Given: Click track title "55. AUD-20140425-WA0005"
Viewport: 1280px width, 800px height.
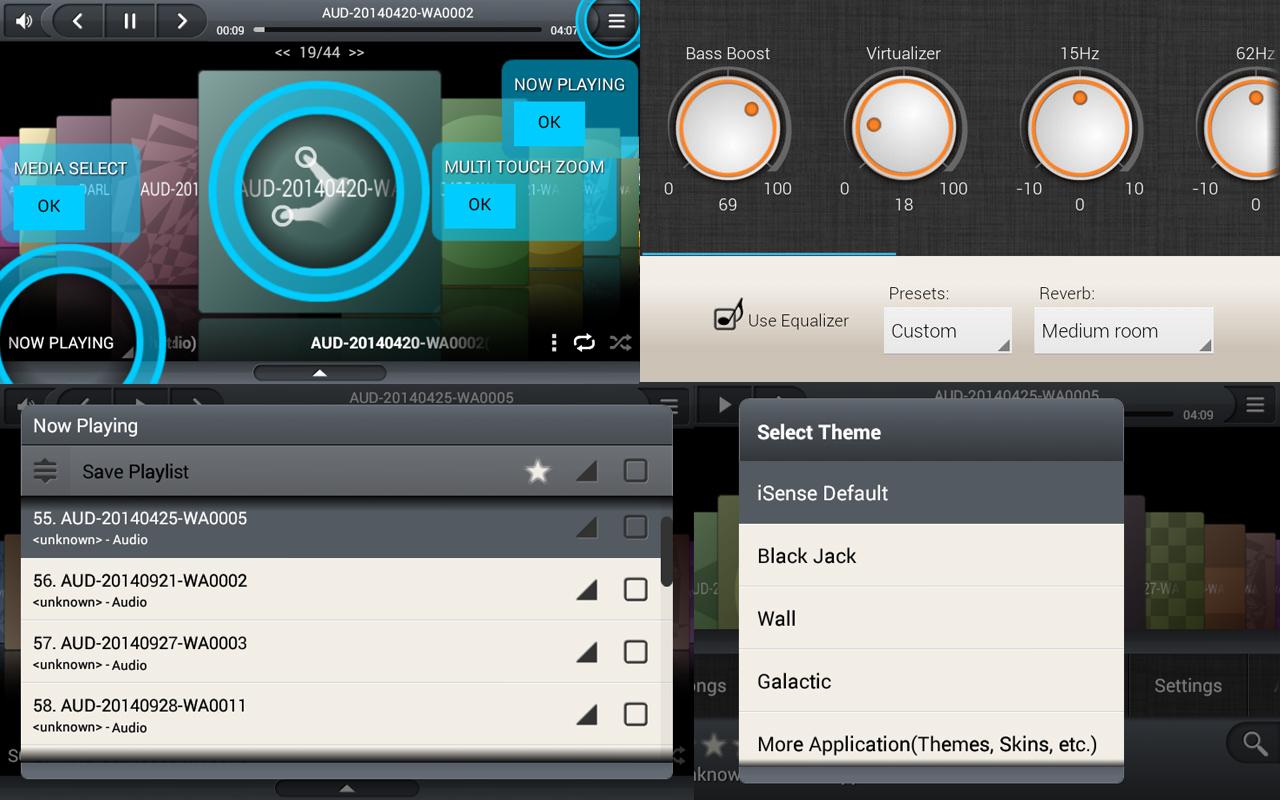Looking at the screenshot, I should (140, 518).
